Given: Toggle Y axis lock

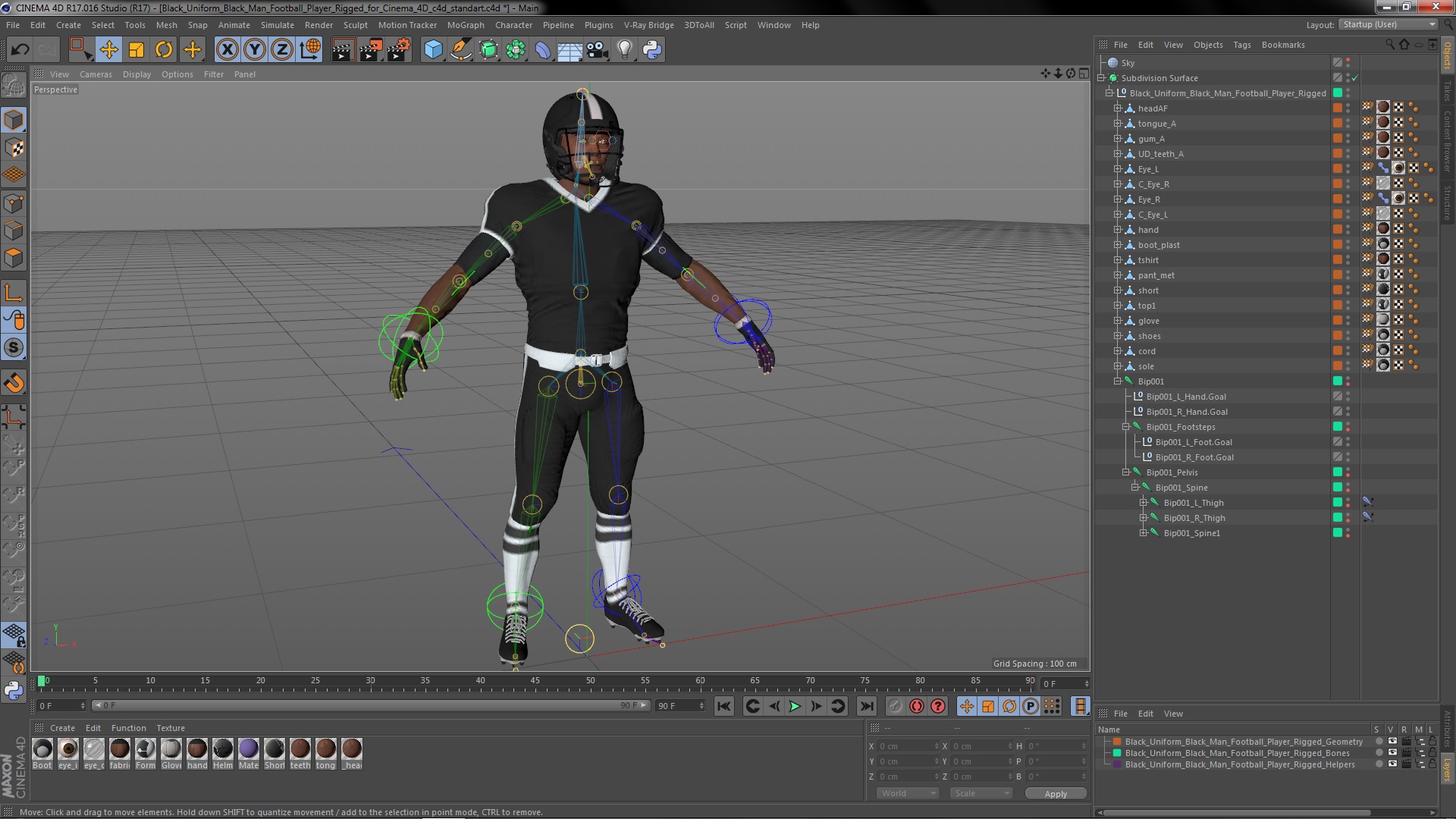Looking at the screenshot, I should point(255,50).
